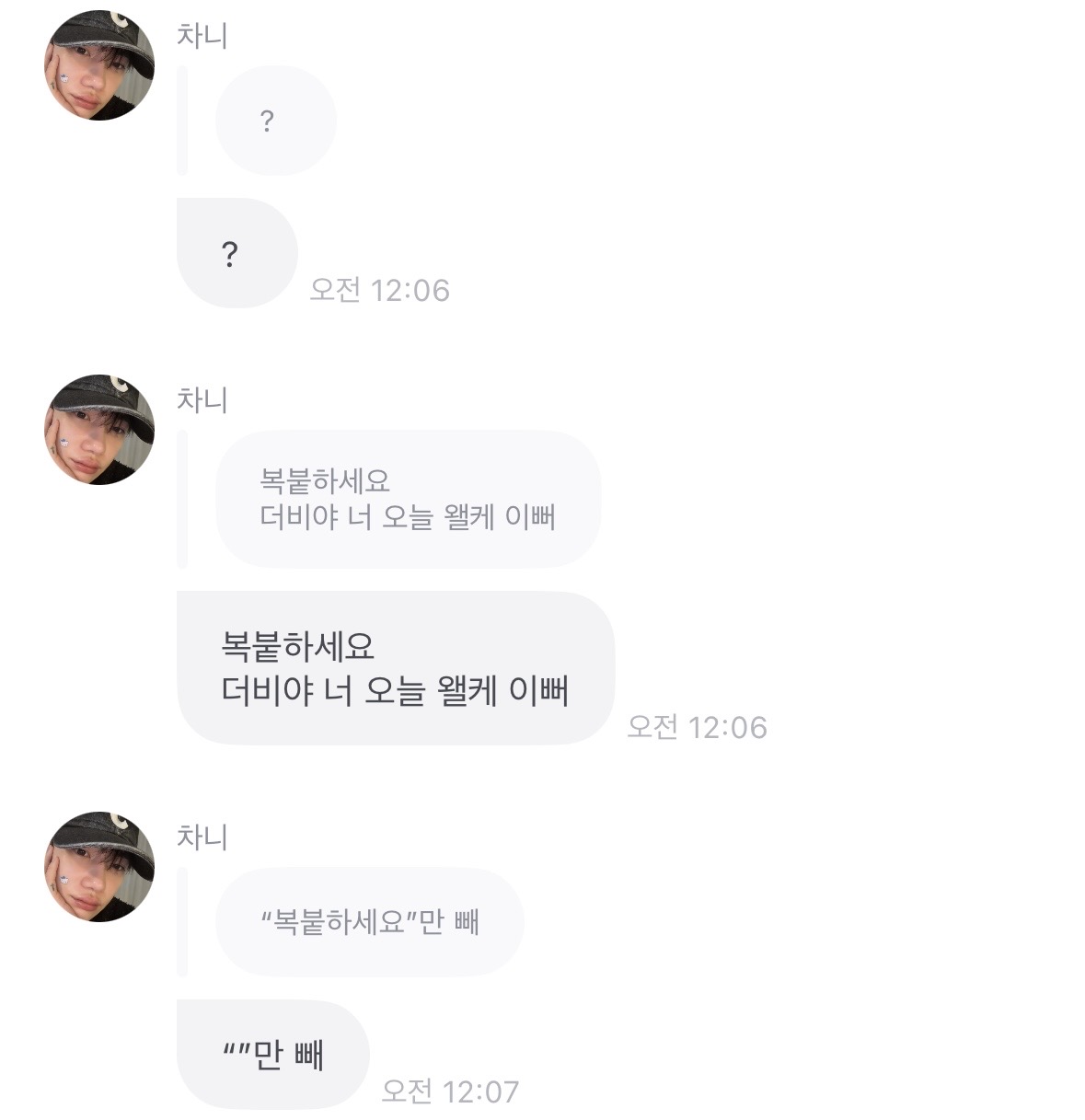Image resolution: width=1085 pixels, height=1120 pixels.
Task: Tap 차니's avatar beside the 복붙하세요 message
Action: click(99, 430)
